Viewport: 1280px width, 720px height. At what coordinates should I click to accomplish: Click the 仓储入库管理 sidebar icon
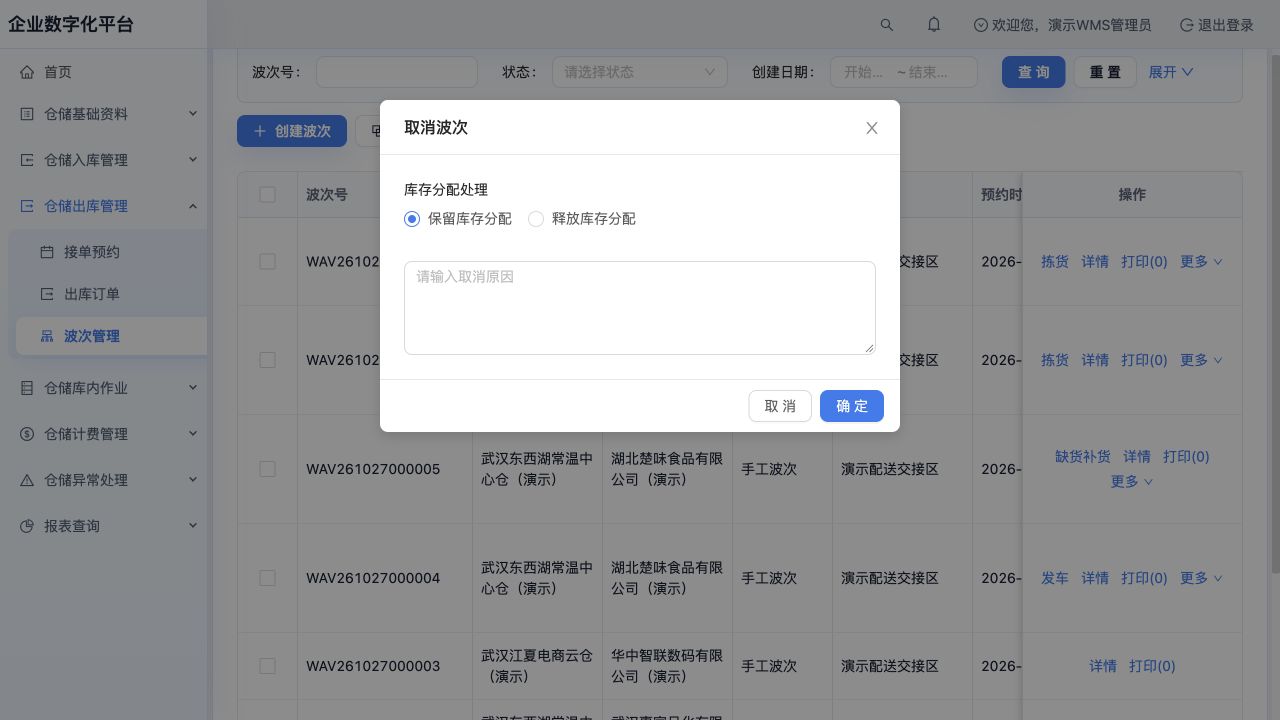tap(27, 160)
